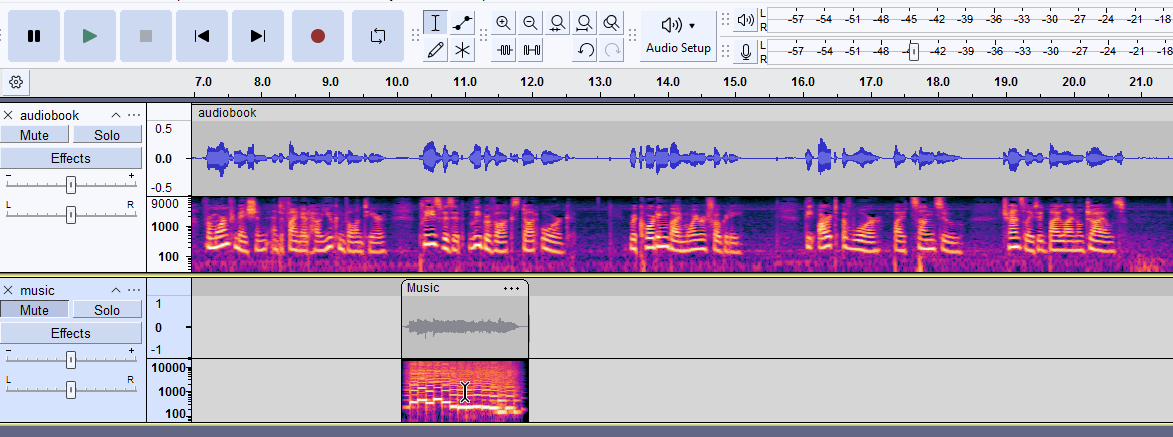Open the audiobook track name label
Viewport: 1173px width, 437px height.
tap(49, 115)
